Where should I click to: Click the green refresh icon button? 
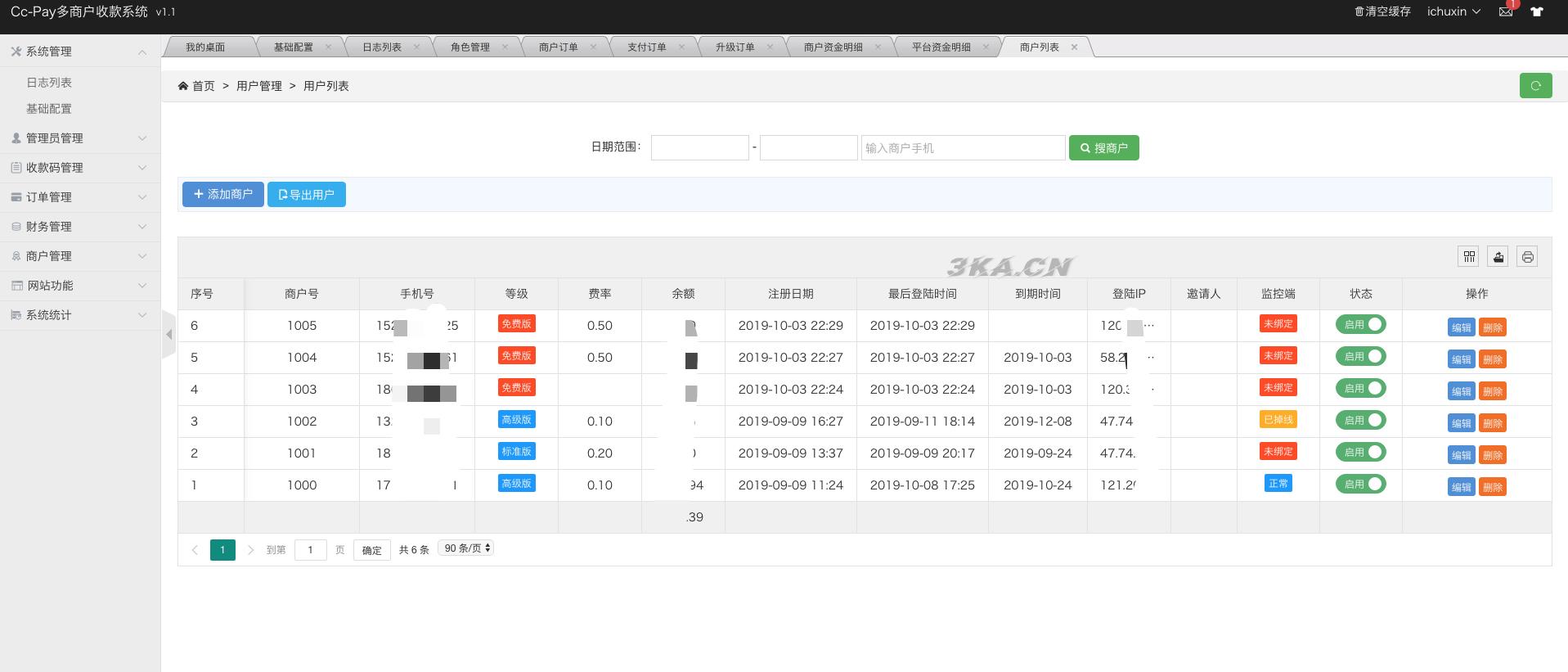click(x=1535, y=85)
